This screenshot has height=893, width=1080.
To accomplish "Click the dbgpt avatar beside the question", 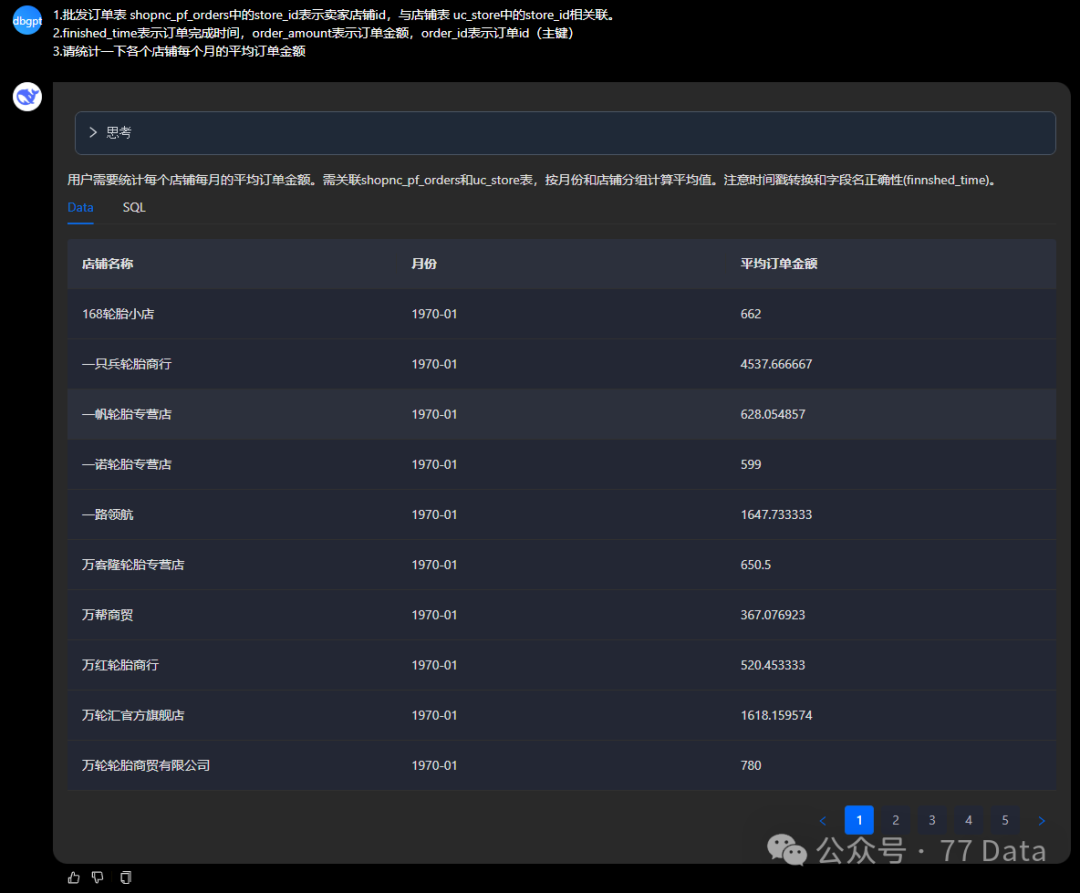I will [x=26, y=20].
